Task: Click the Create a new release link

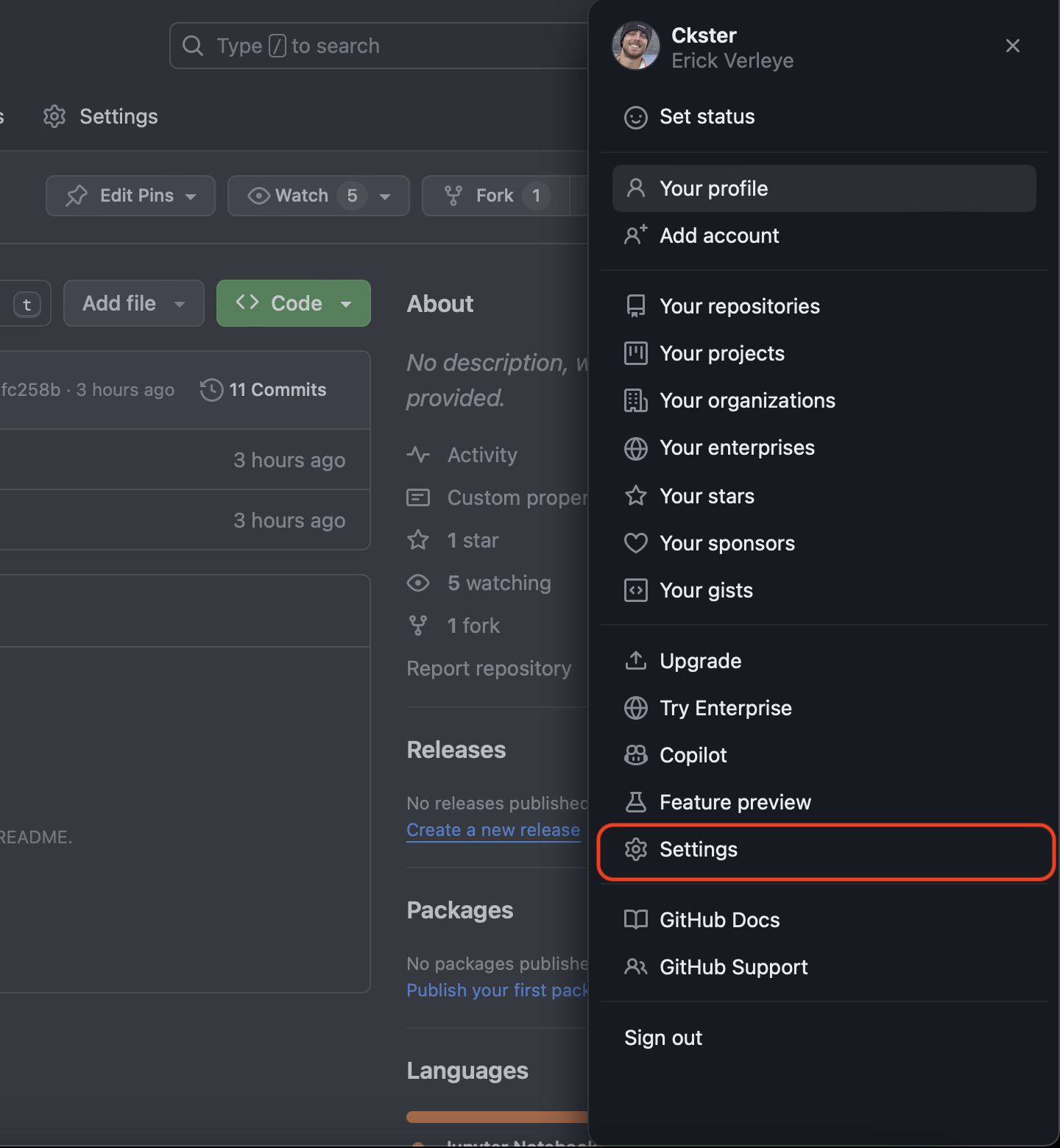Action: (493, 830)
